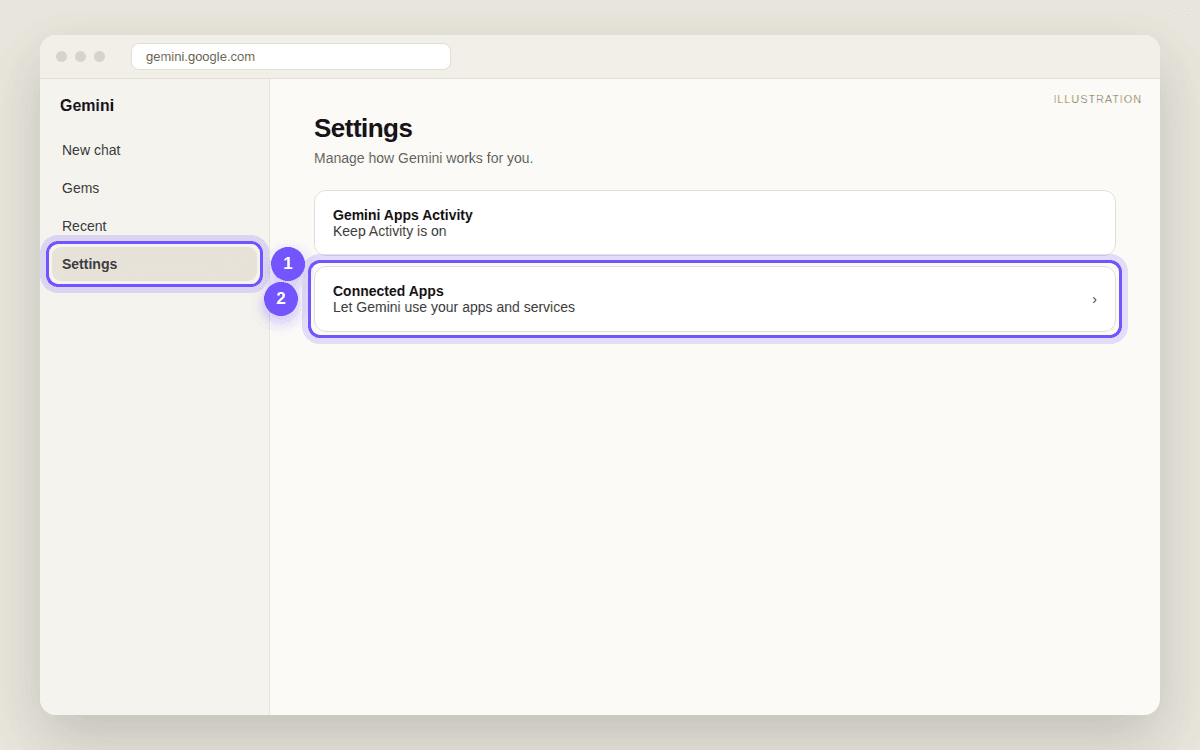1200x750 pixels.
Task: Click the large Settings page heading
Action: [363, 128]
